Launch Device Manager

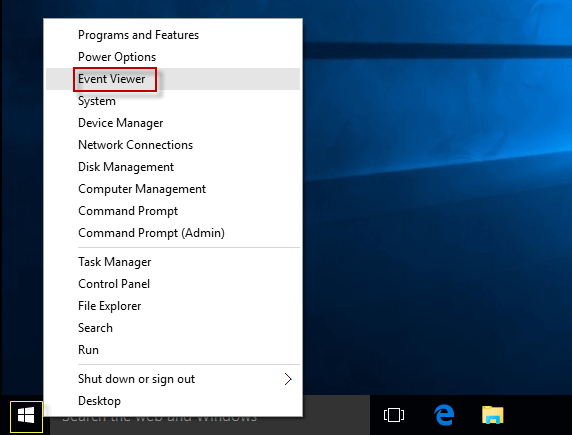tap(173, 123)
